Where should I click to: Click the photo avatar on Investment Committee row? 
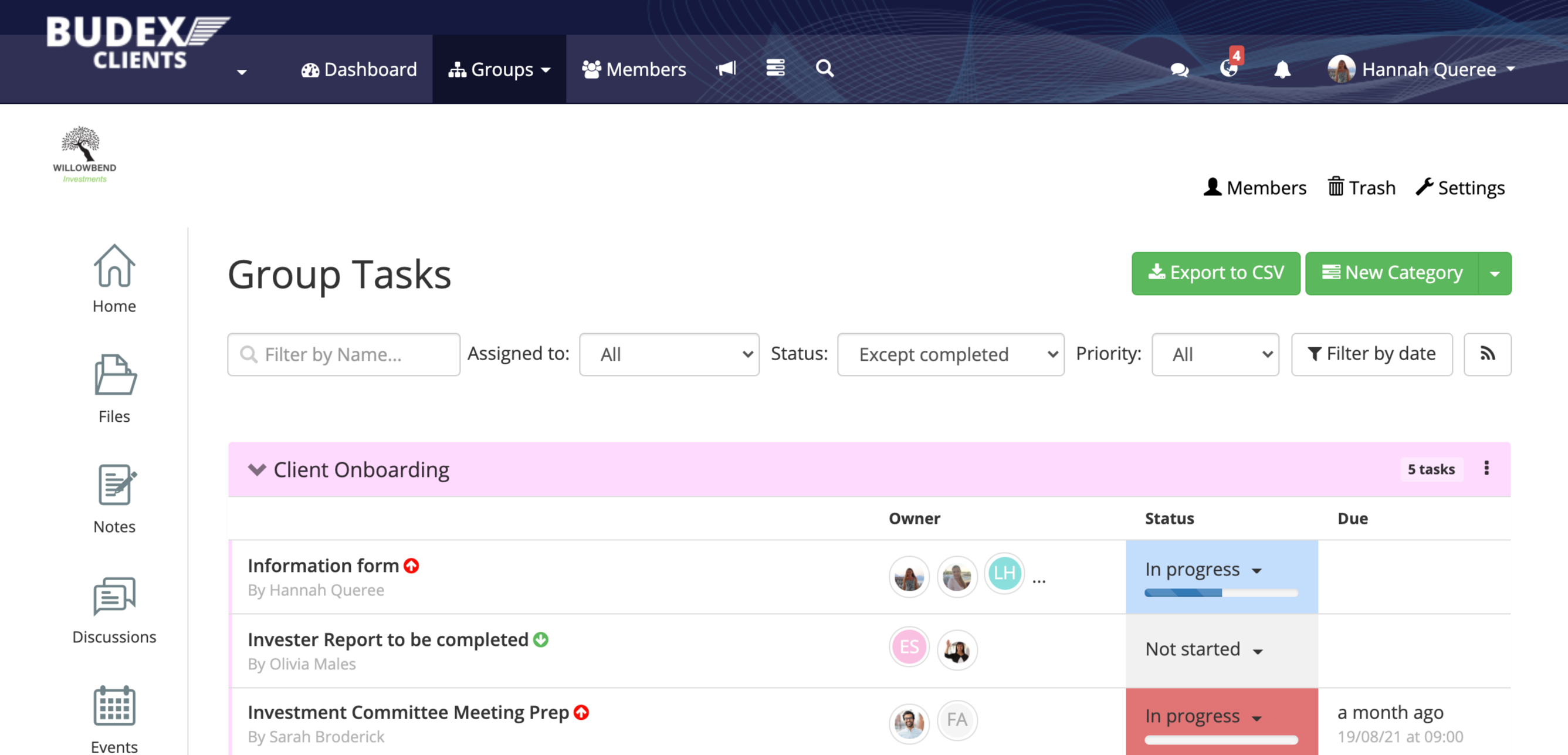click(x=909, y=723)
